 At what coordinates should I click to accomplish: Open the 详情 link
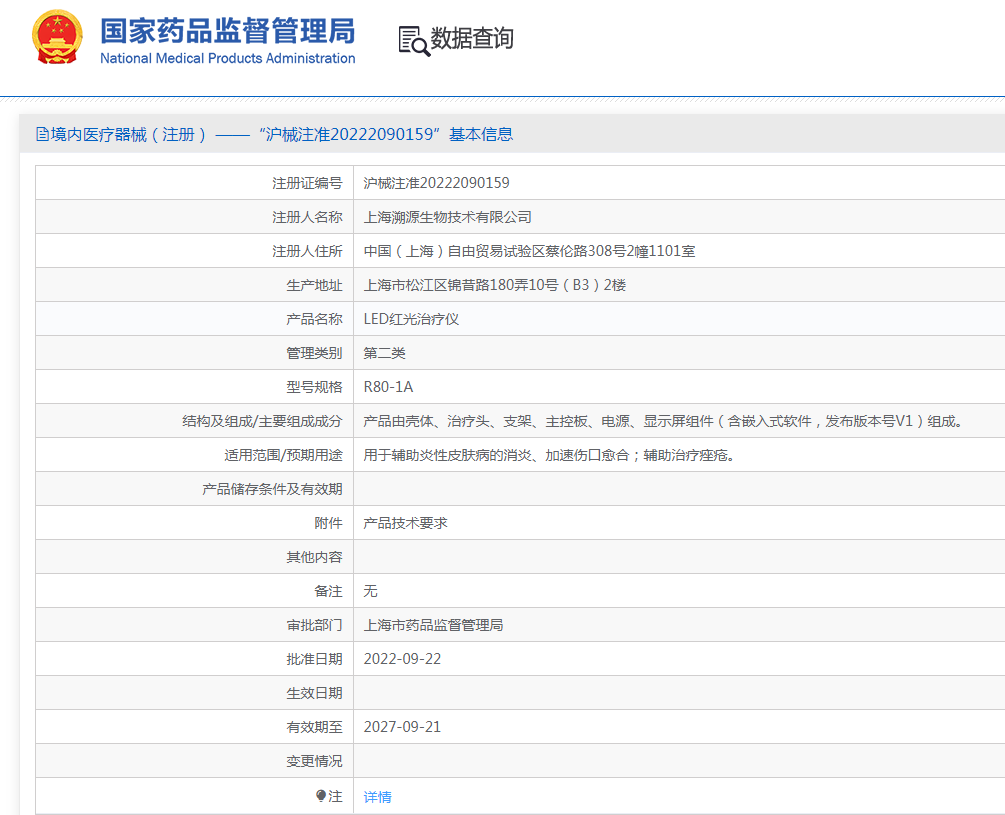[378, 797]
